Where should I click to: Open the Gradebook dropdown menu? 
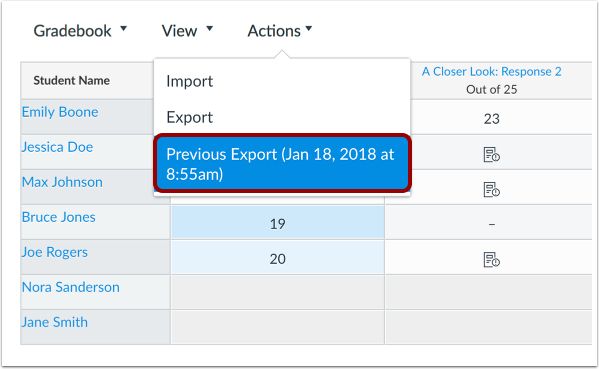[80, 31]
